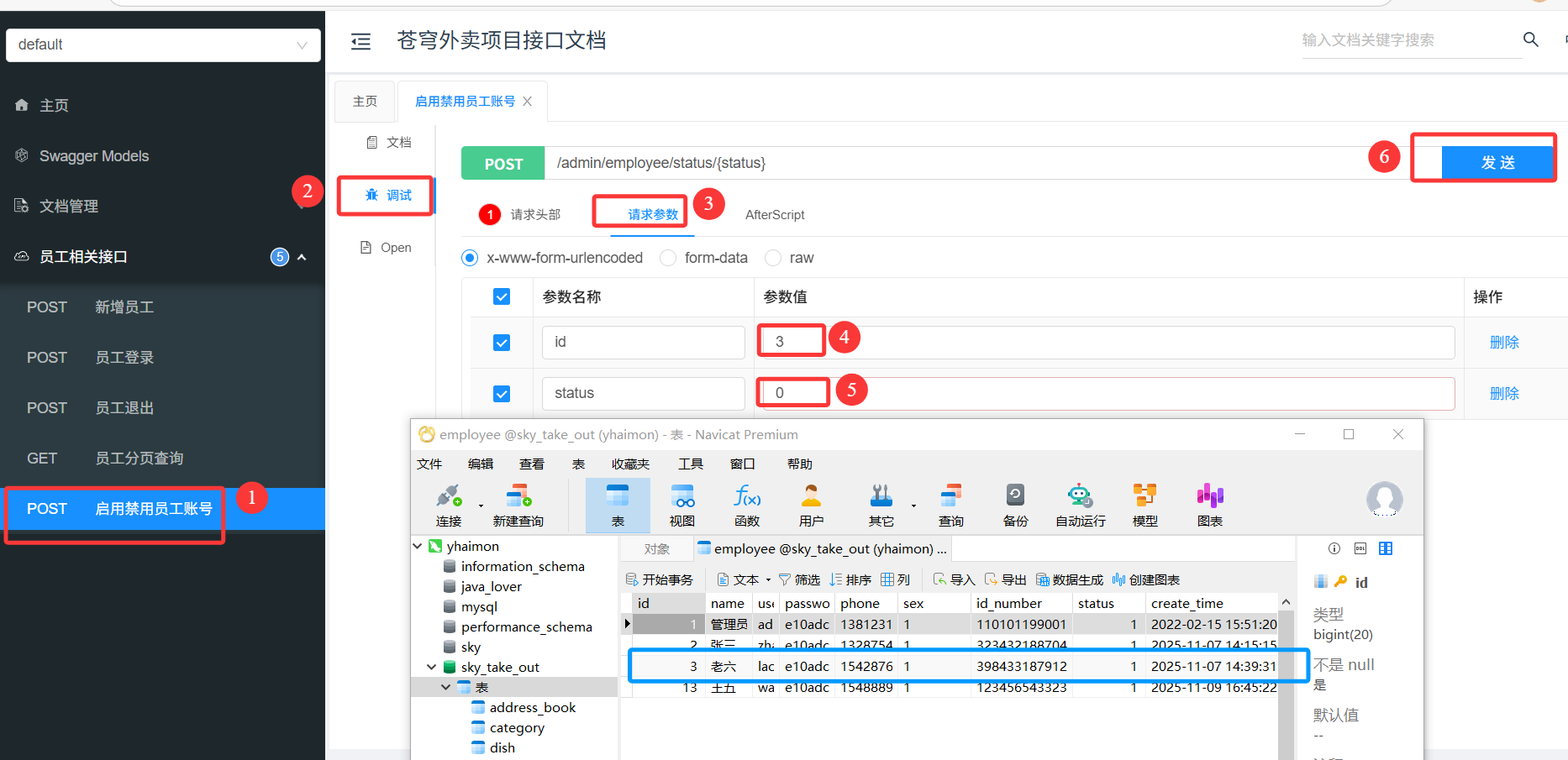Click the 导入 import toolbar button

coord(955,579)
